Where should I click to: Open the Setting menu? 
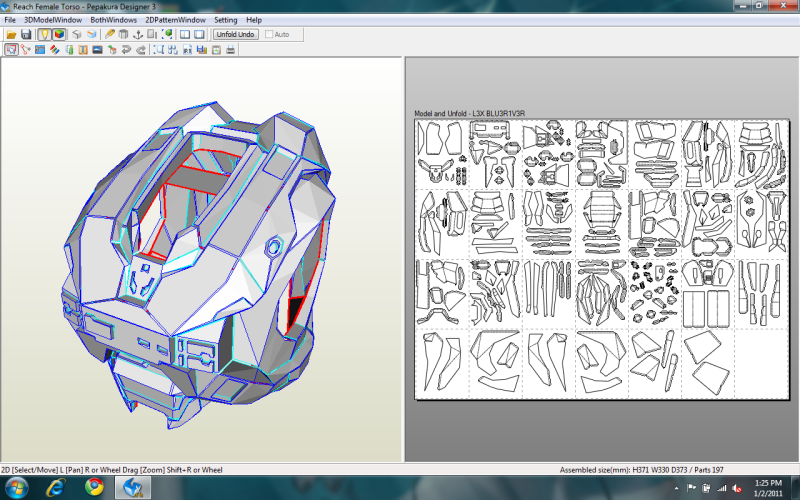click(226, 20)
